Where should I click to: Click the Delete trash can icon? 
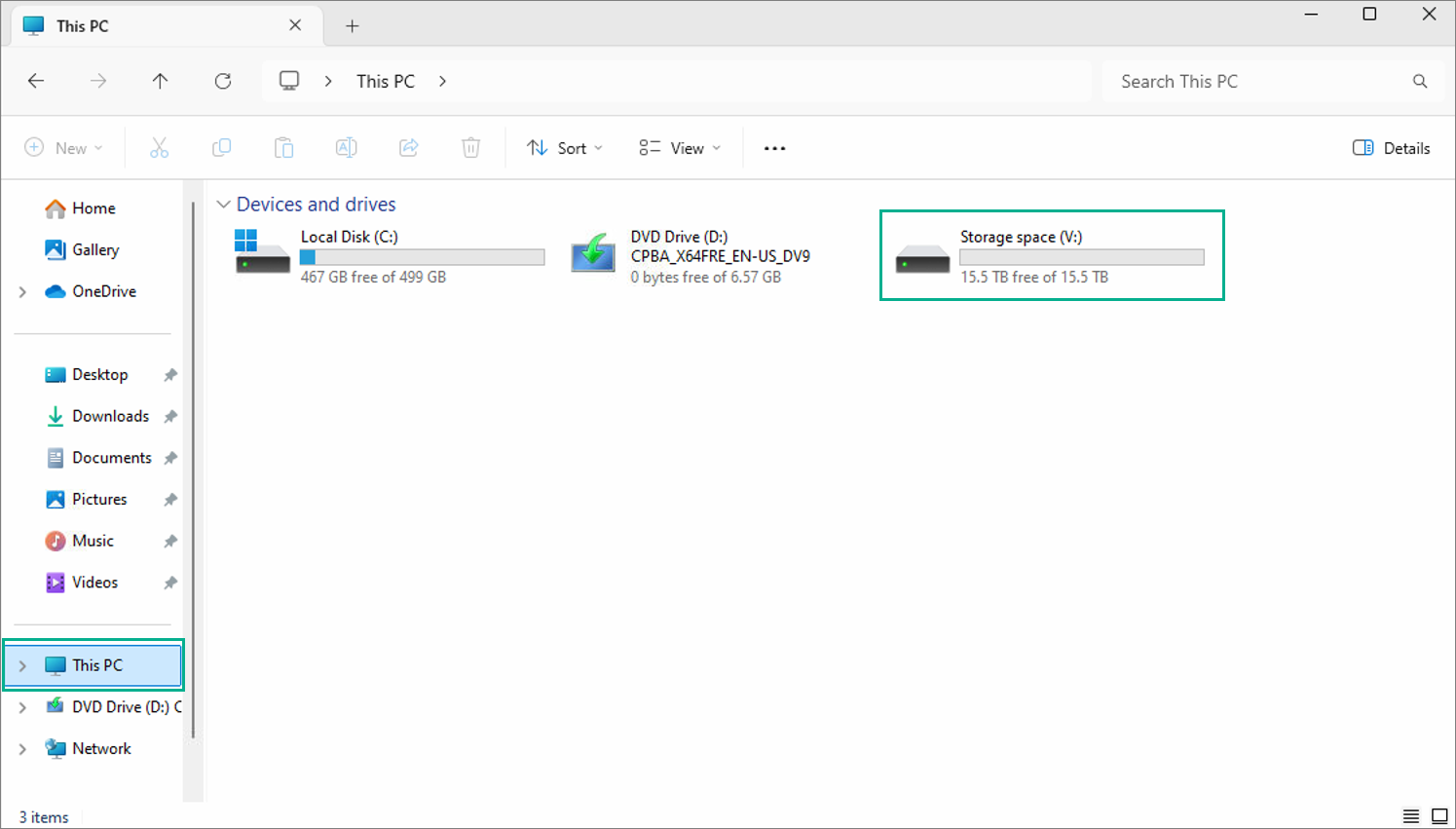470,148
